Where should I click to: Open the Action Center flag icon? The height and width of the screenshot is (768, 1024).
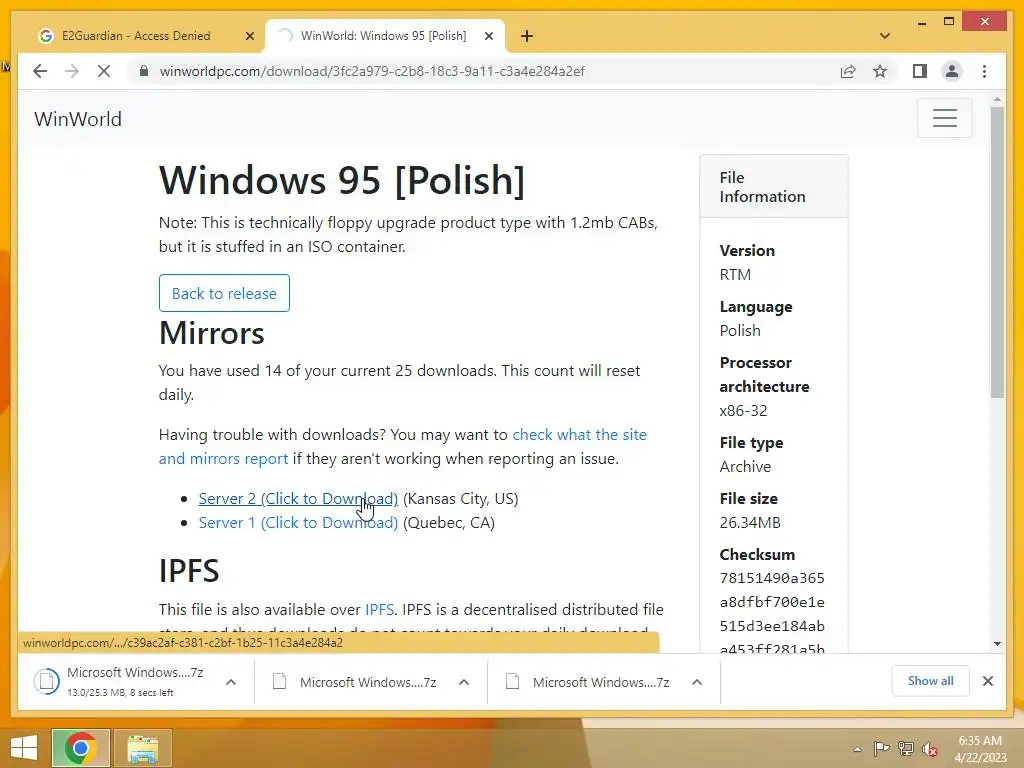click(881, 748)
